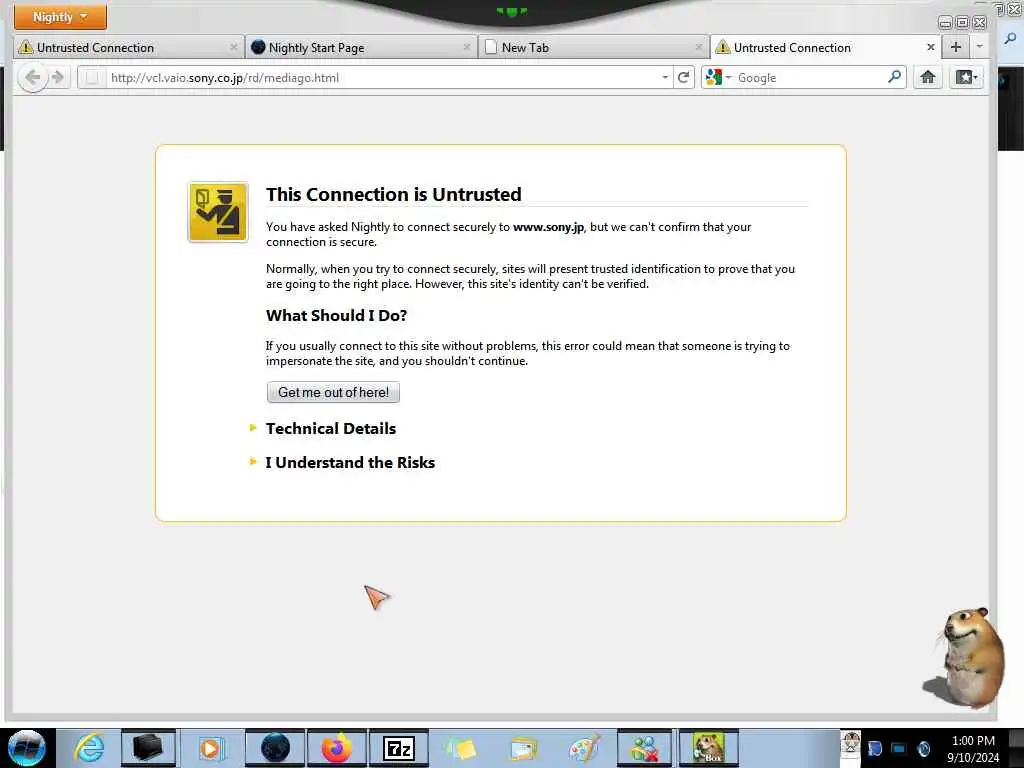
Task: Open the media player taskbar icon
Action: pyautogui.click(x=210, y=748)
